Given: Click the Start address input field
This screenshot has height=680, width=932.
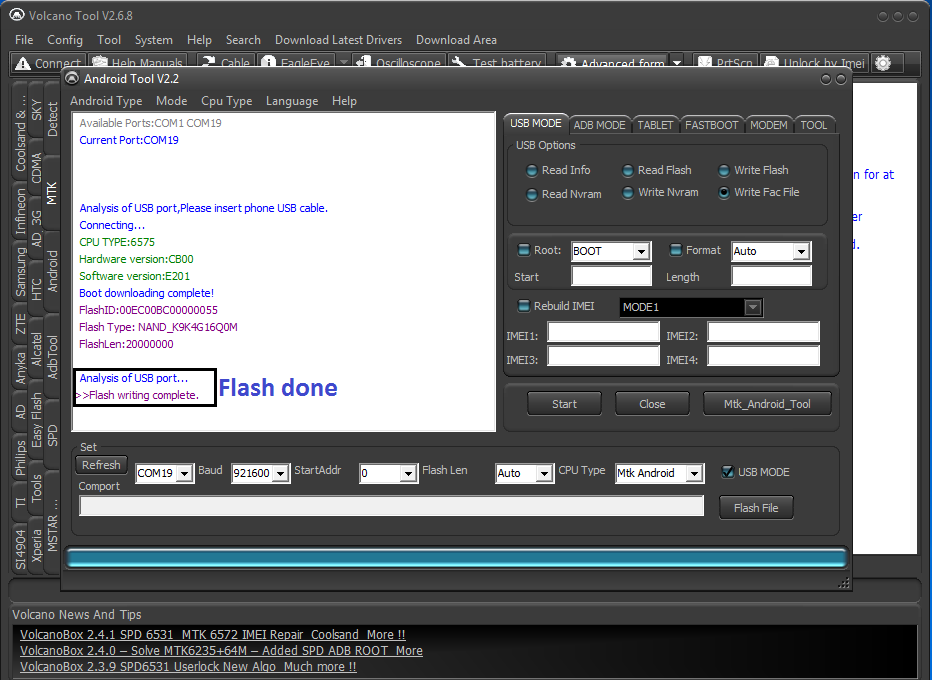Looking at the screenshot, I should [x=612, y=276].
